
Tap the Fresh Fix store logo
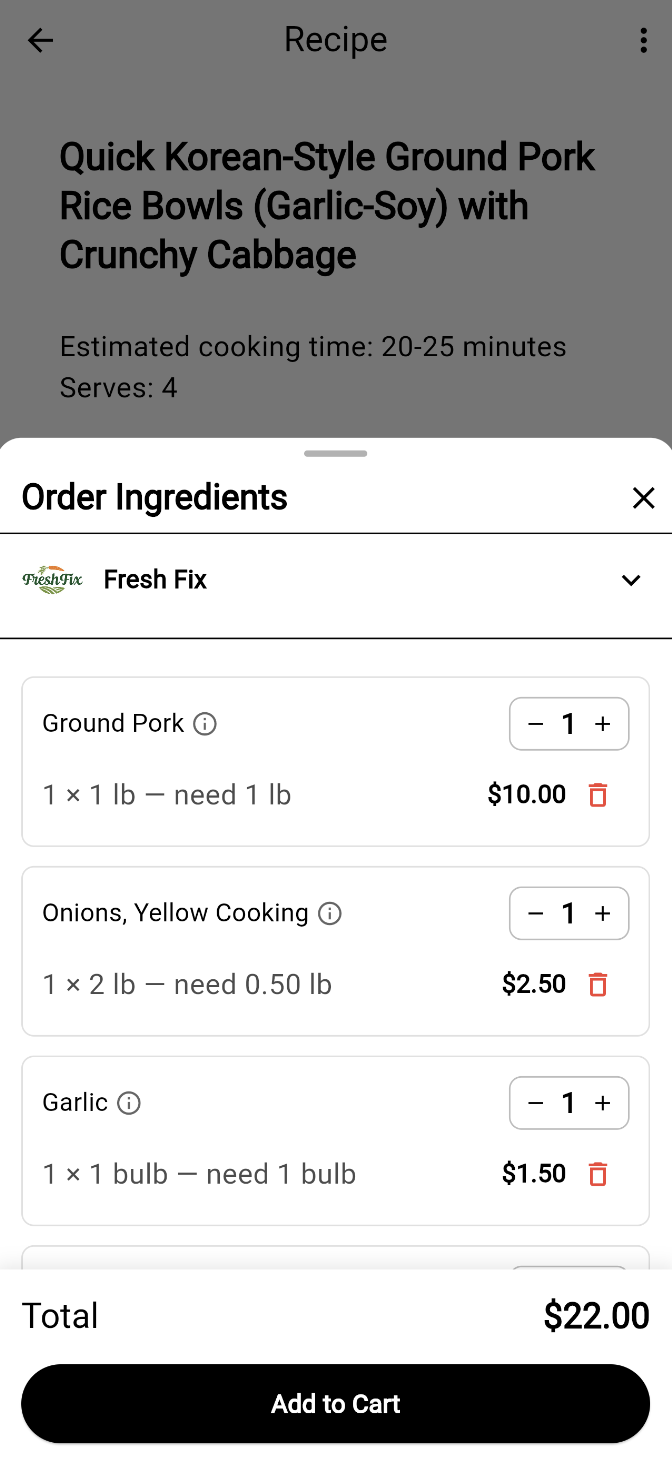click(x=52, y=580)
